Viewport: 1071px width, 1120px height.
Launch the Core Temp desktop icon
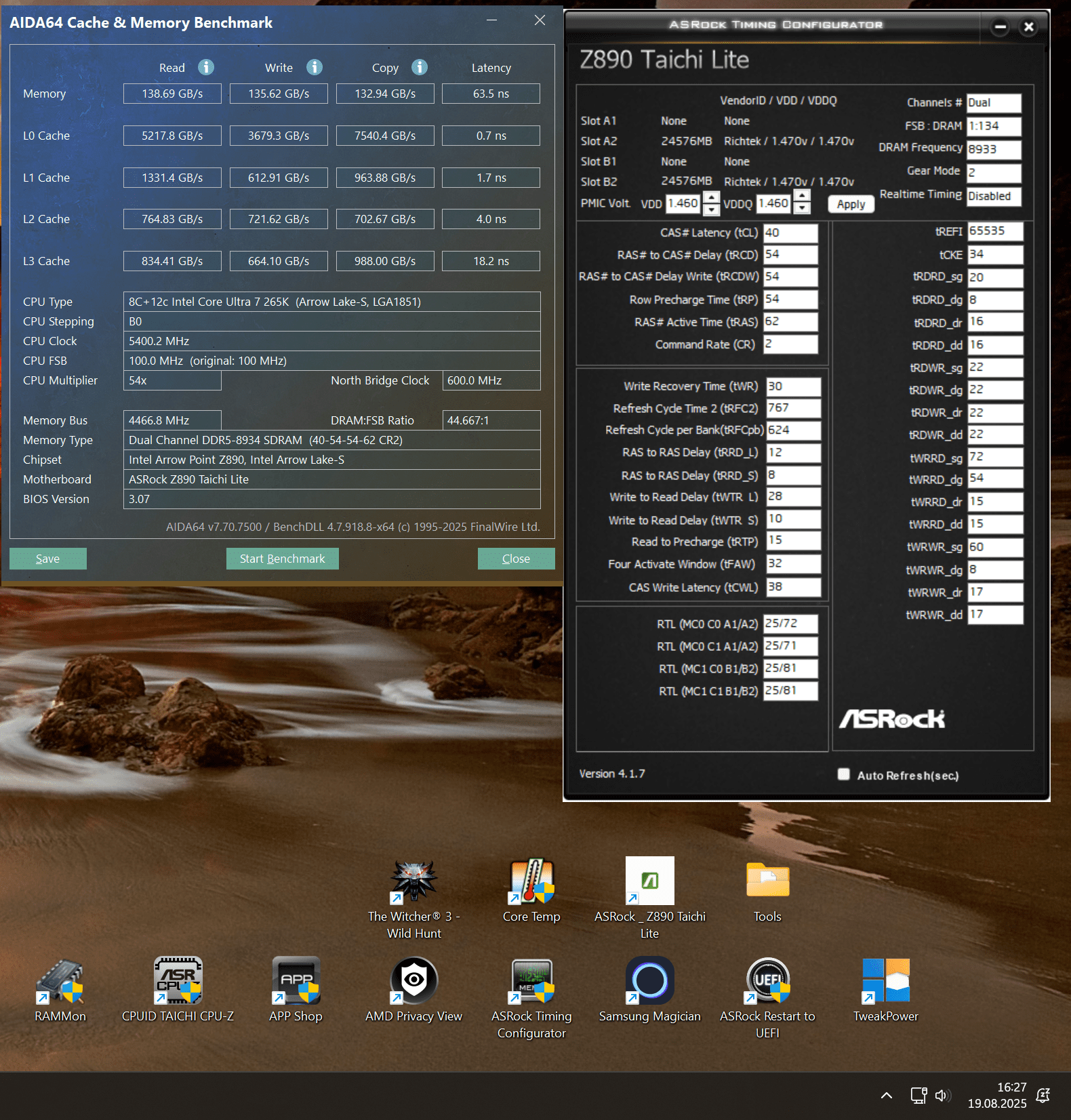pos(531,891)
